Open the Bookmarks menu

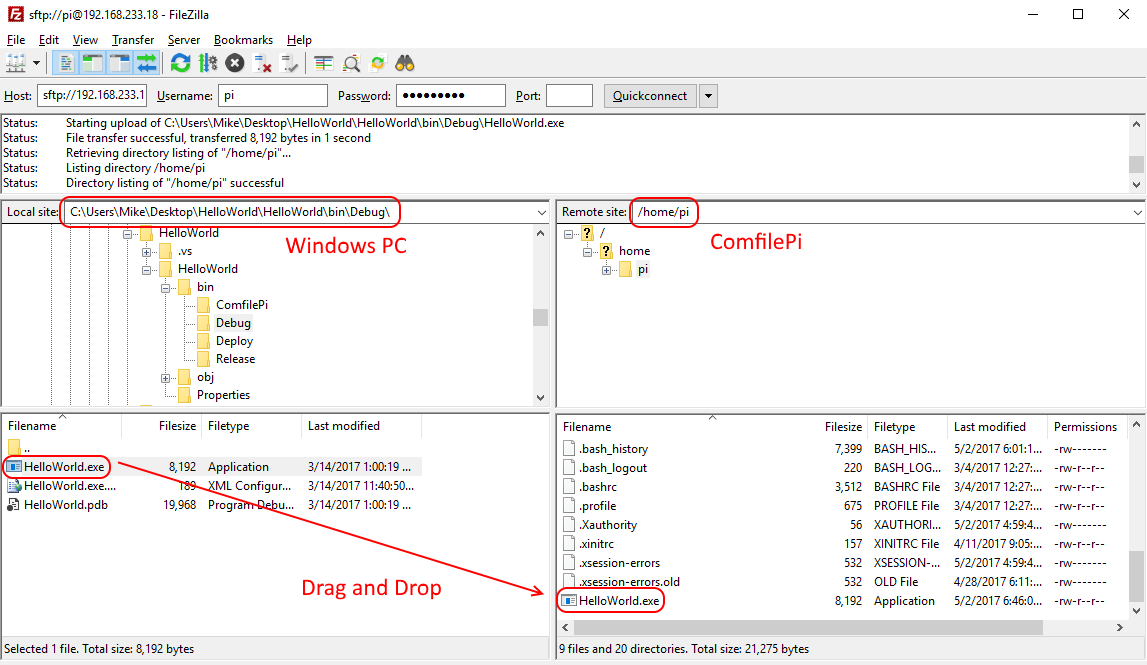(243, 40)
